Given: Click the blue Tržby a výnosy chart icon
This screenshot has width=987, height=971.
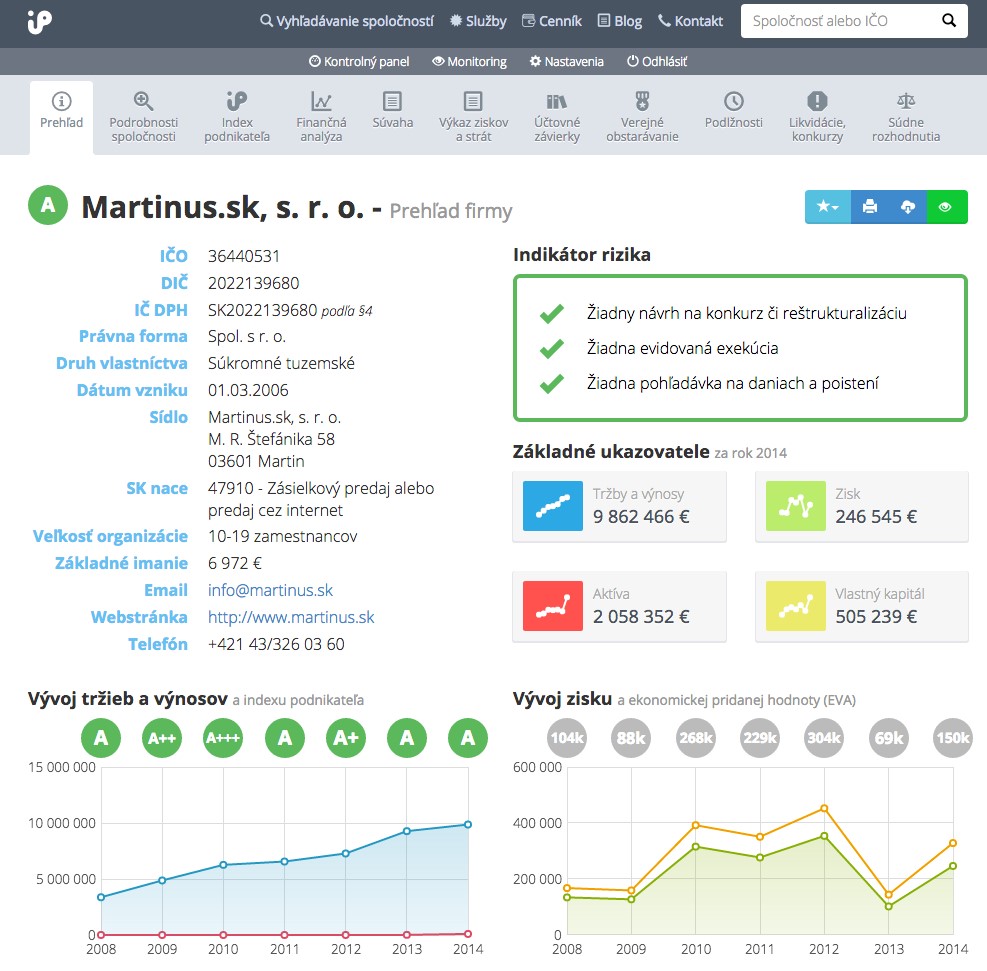Looking at the screenshot, I should (x=553, y=506).
